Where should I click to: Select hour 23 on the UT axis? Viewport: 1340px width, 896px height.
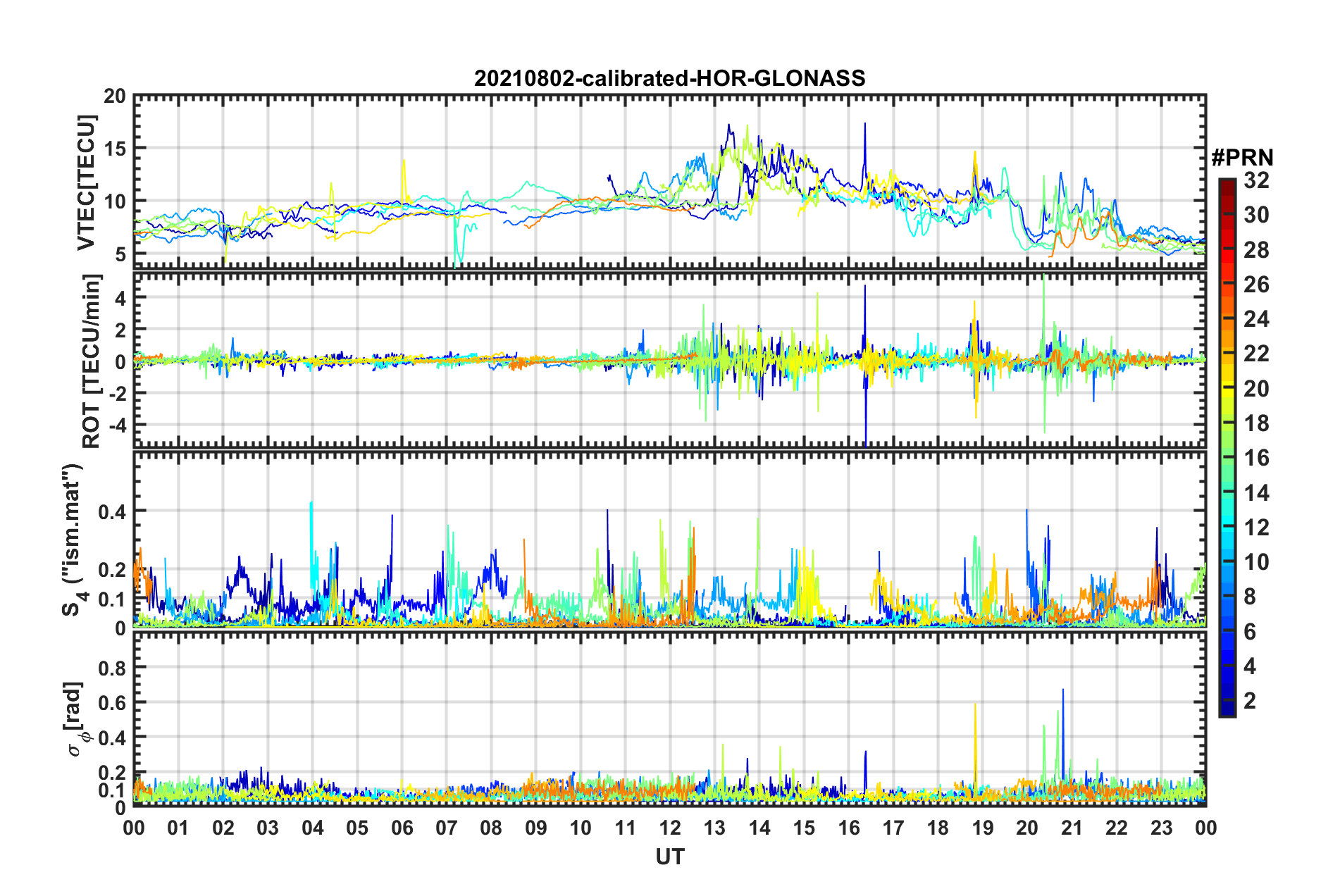[x=1161, y=827]
